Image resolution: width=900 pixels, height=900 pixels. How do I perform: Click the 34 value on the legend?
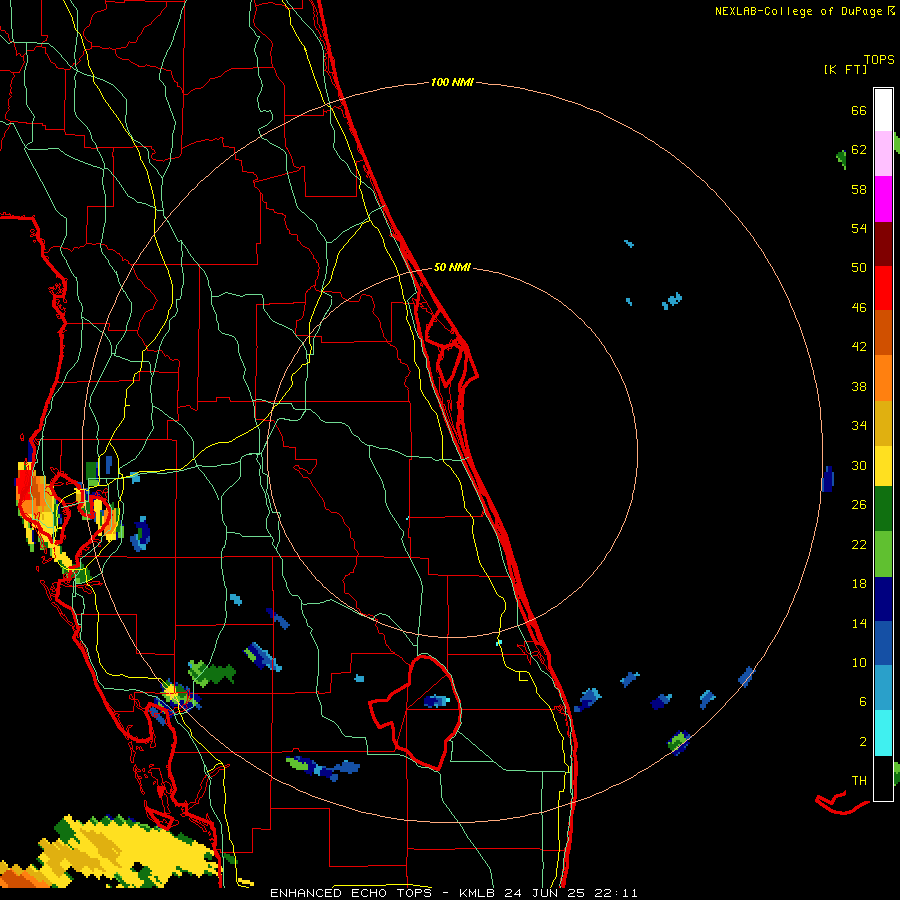pyautogui.click(x=859, y=426)
